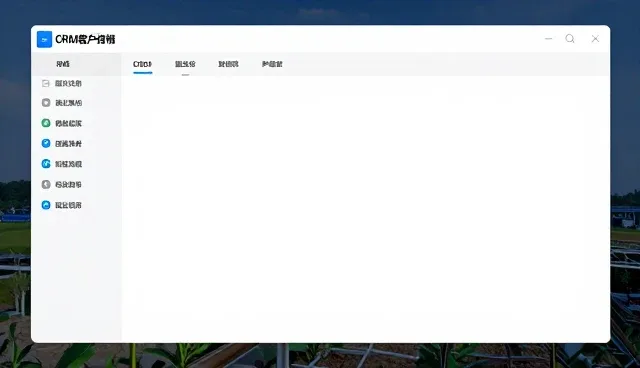Open the second sidebar item with gray rounded icon
This screenshot has height=368, width=640.
tap(62, 103)
